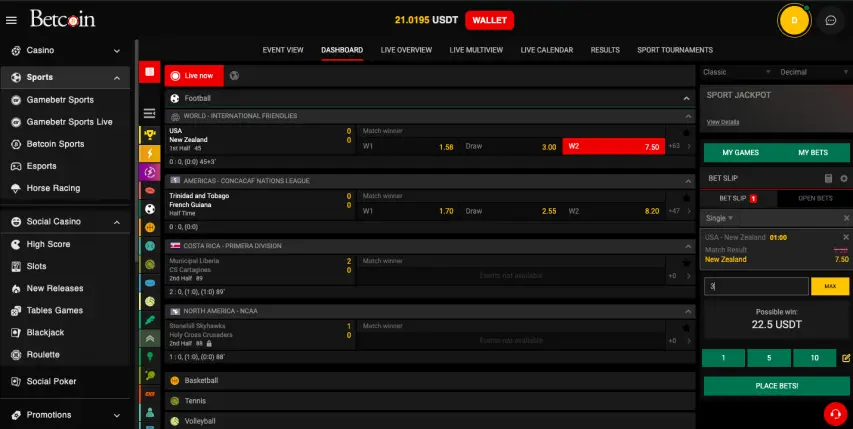Click the globe icon next to Live now

click(234, 76)
